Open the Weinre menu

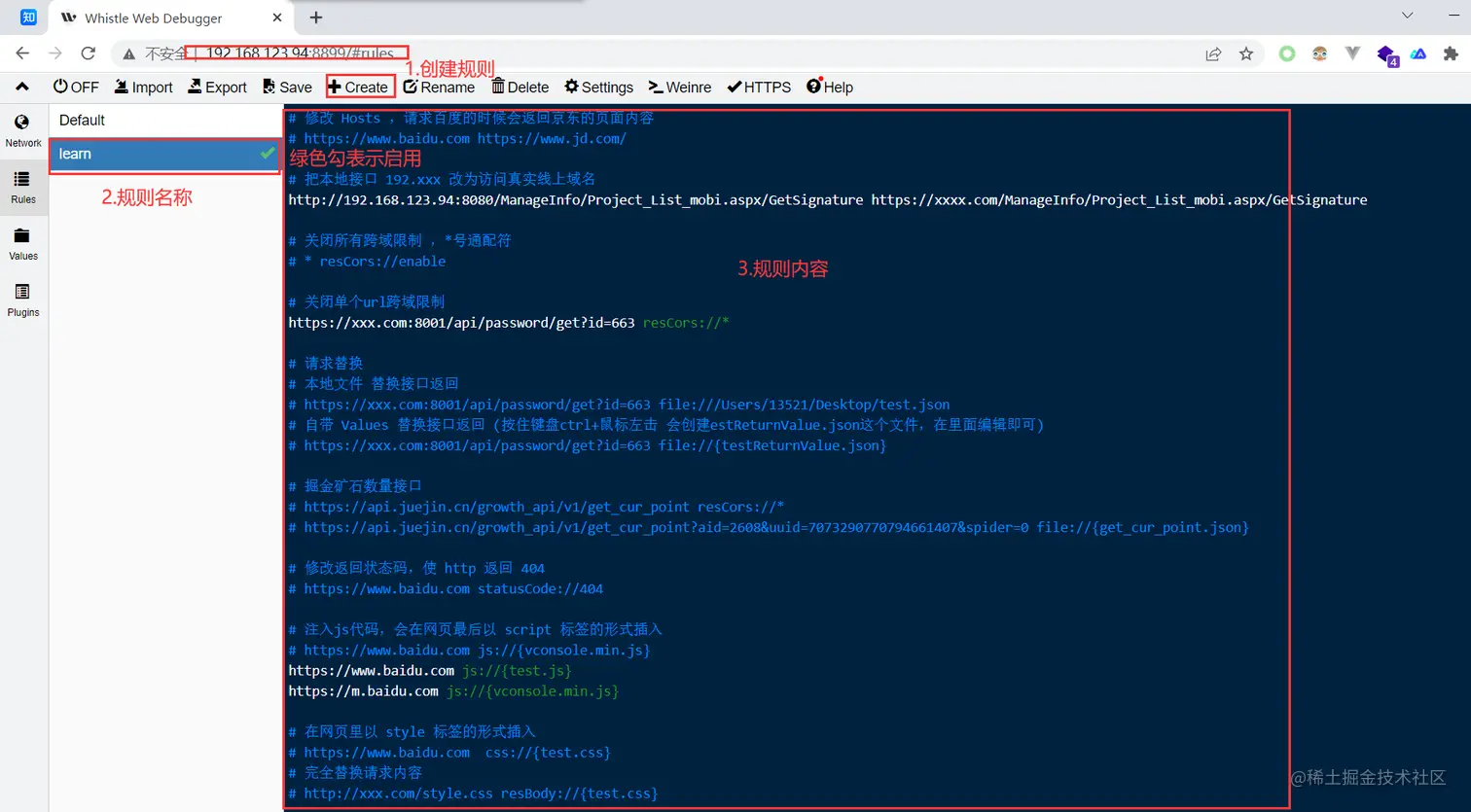tap(680, 87)
